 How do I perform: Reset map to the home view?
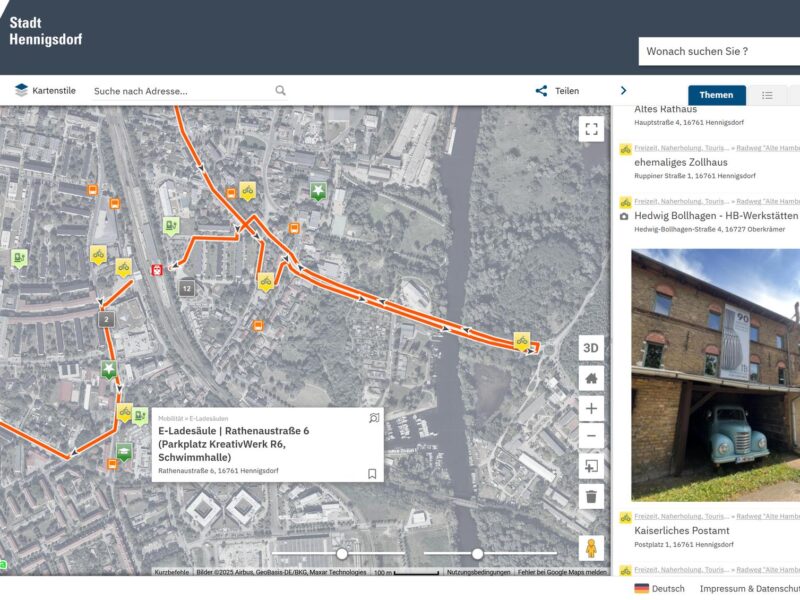pos(591,378)
